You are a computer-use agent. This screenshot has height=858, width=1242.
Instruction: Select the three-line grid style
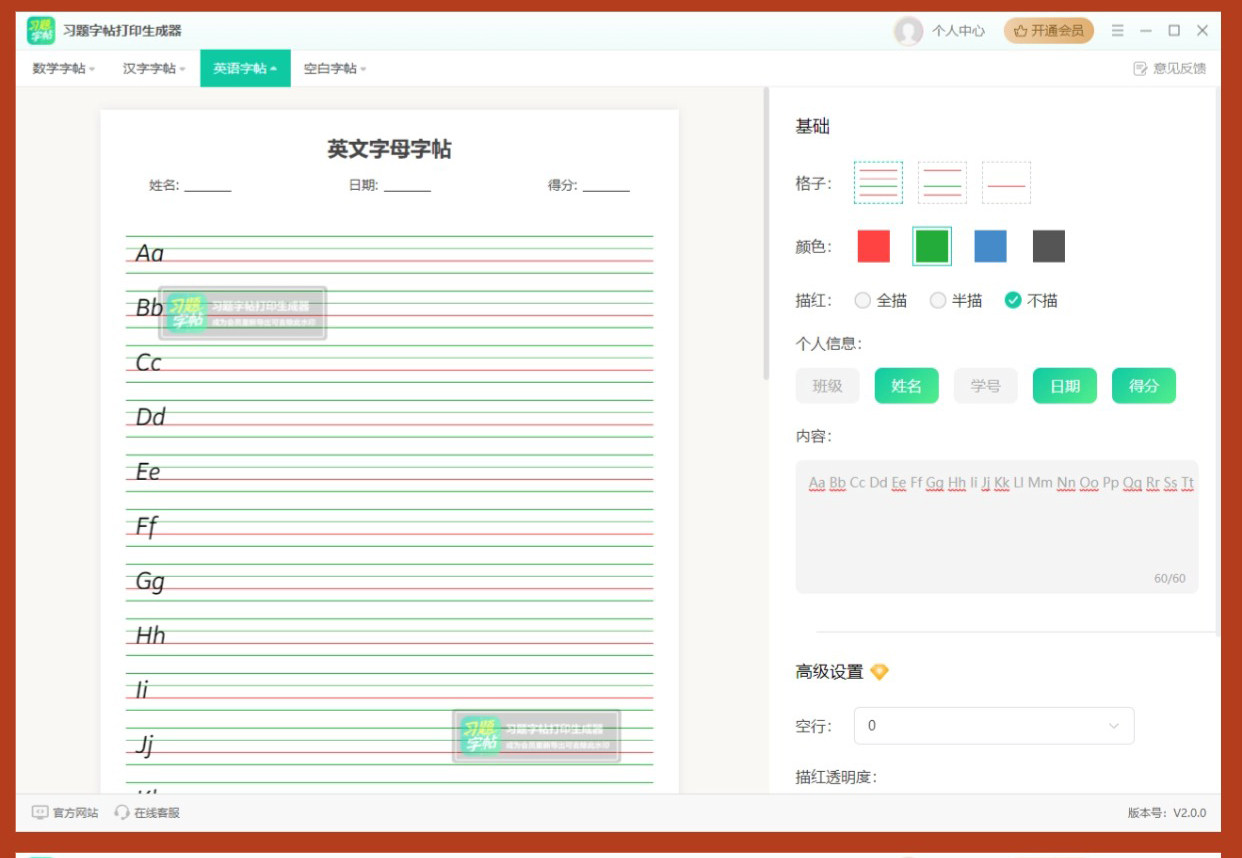(x=942, y=183)
